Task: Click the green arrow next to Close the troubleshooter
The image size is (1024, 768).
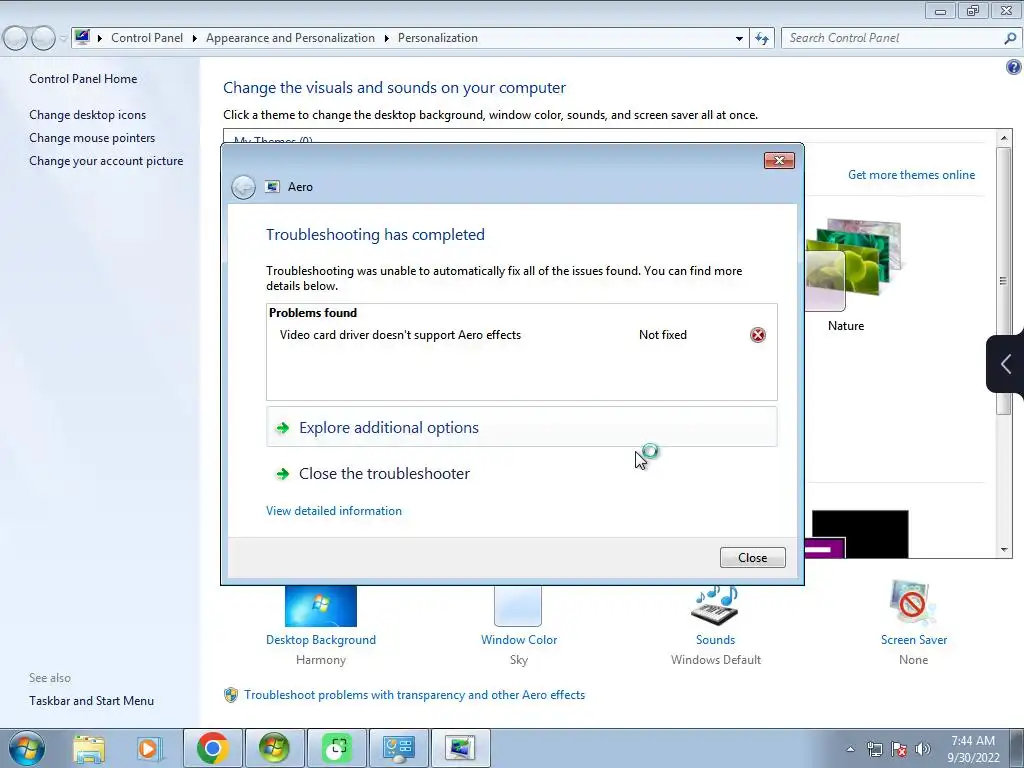Action: point(283,474)
